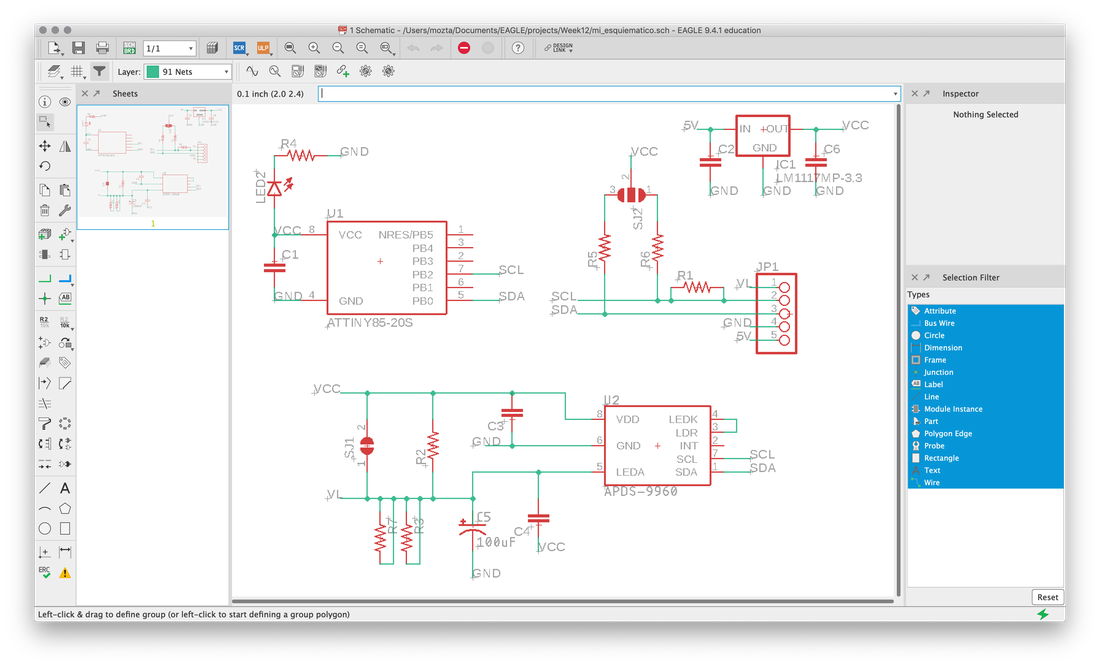Click the Save schematic icon
Screen dimensions: 1100x667
tap(79, 48)
